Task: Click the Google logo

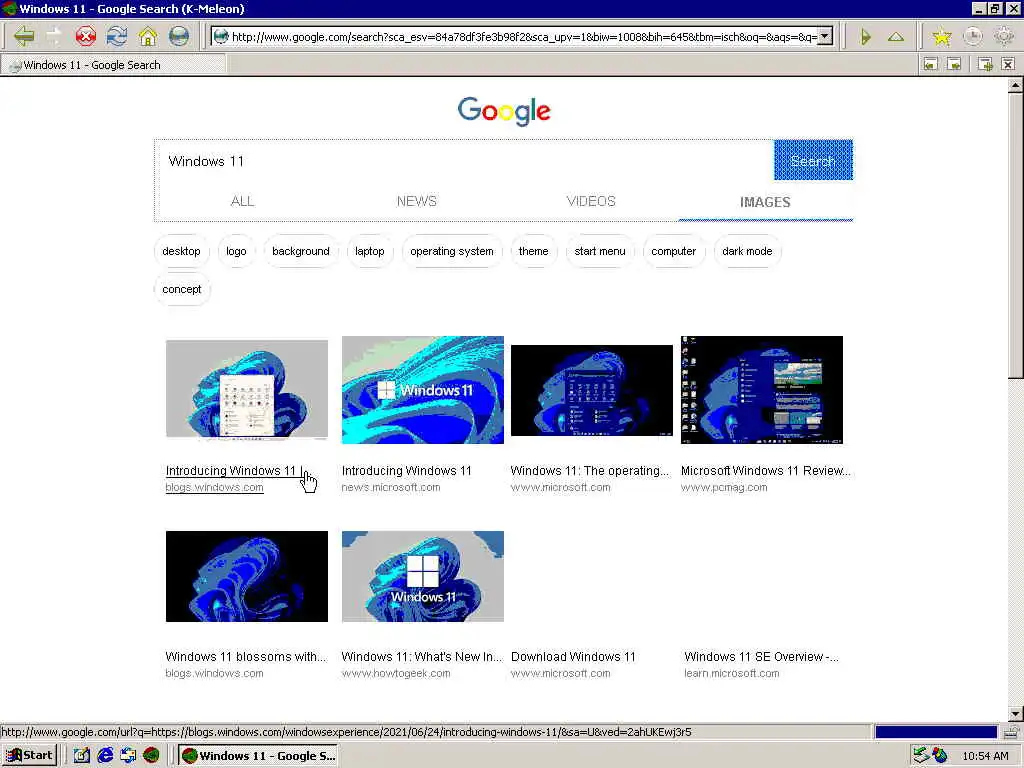Action: click(x=504, y=111)
